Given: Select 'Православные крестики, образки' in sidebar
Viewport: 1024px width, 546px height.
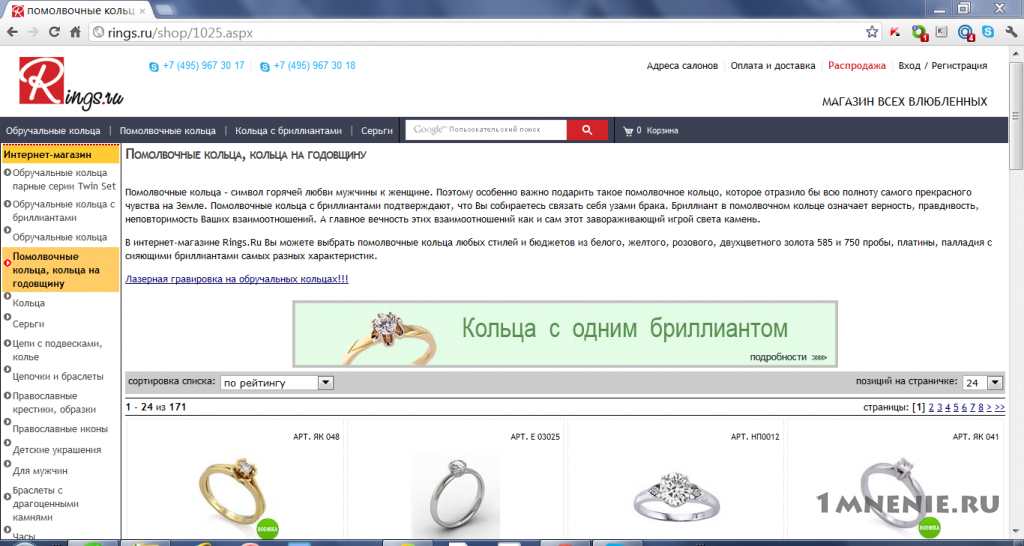Looking at the screenshot, I should [x=54, y=403].
